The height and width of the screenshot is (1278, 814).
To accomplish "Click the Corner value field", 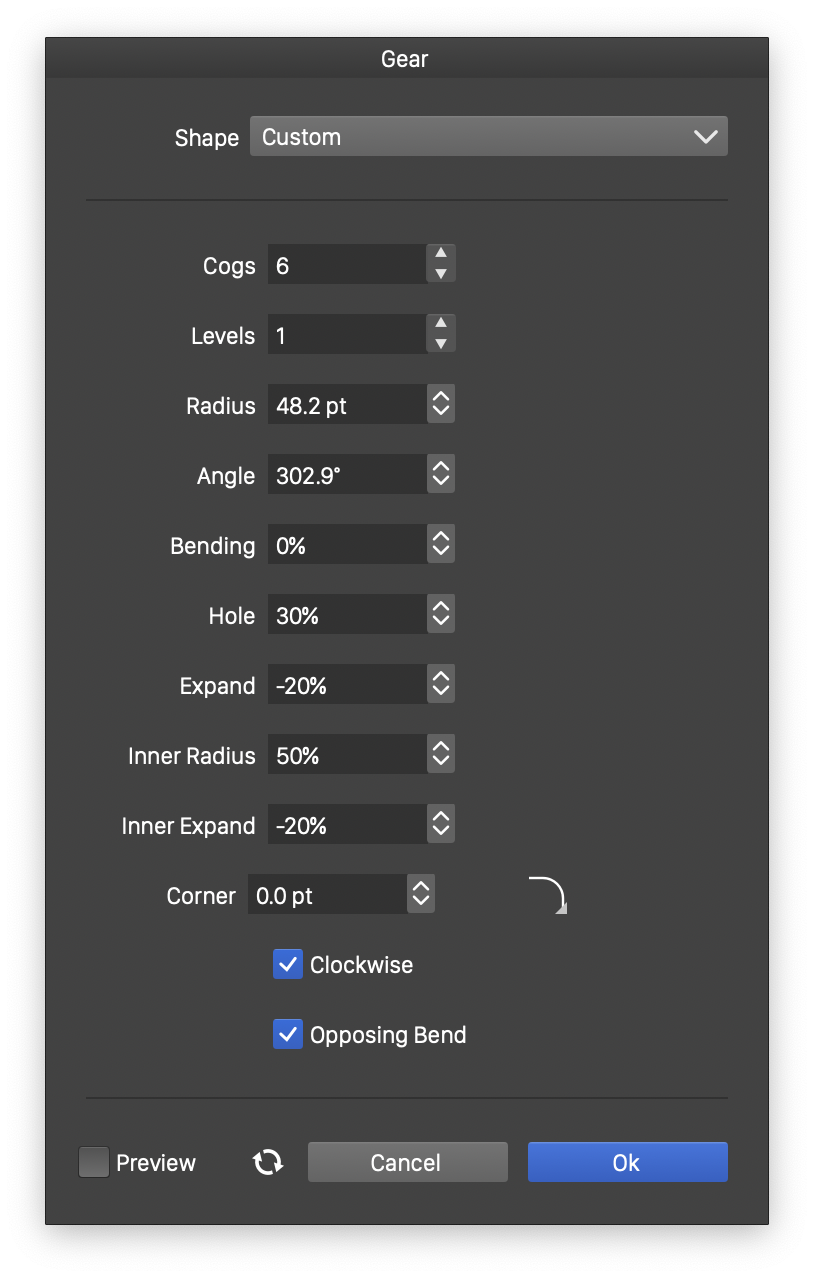I will coord(326,895).
